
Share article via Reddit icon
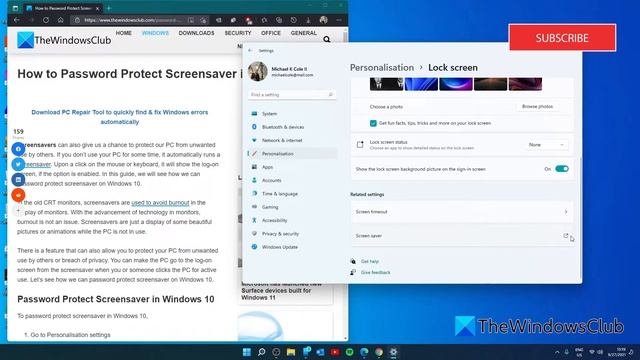[x=18, y=195]
